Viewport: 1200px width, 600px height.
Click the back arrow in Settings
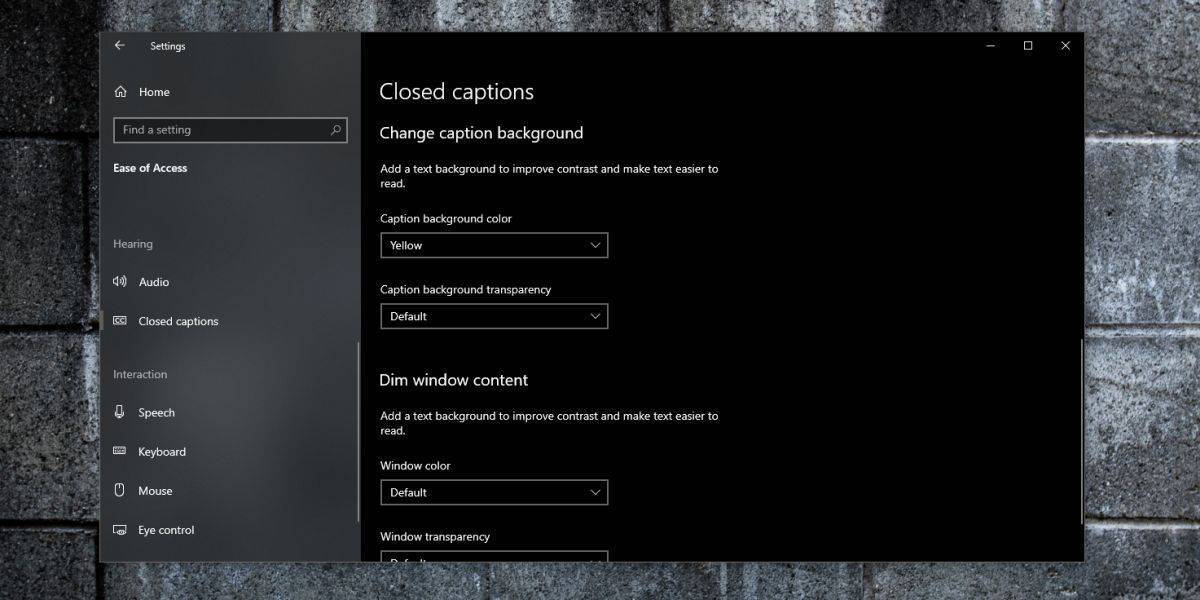[x=119, y=46]
